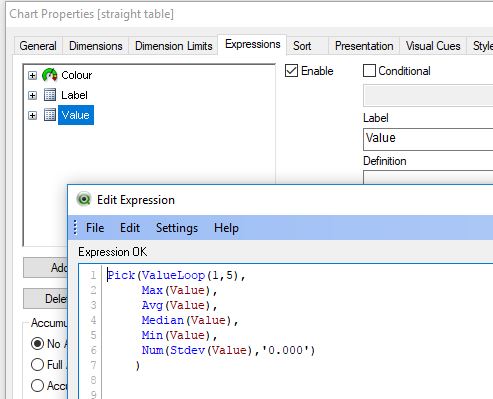
Task: Click the Num(Stdev(Value),'0.000') line
Action: tap(228, 350)
